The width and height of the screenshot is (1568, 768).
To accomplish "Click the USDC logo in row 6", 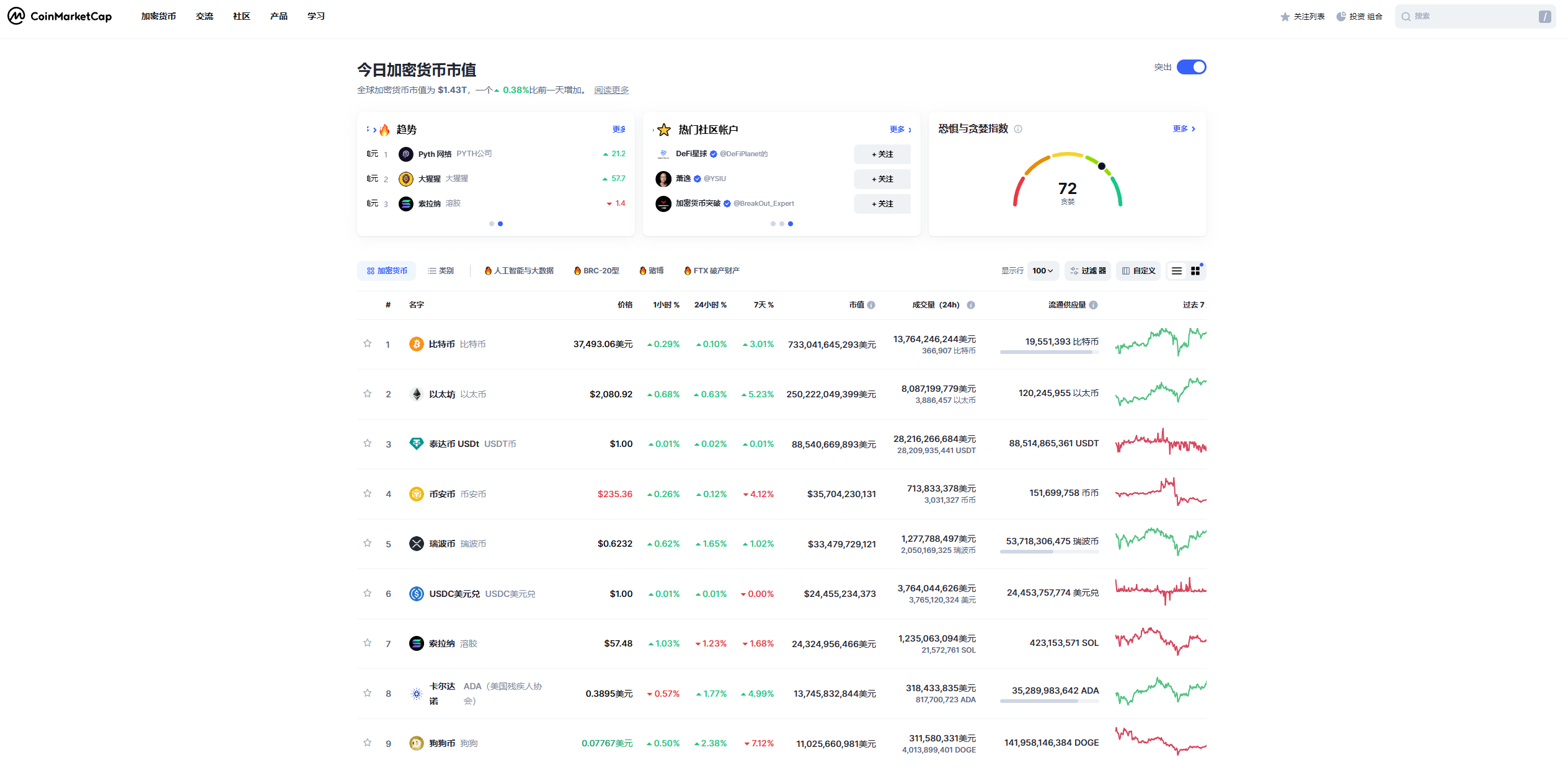I will tap(417, 594).
